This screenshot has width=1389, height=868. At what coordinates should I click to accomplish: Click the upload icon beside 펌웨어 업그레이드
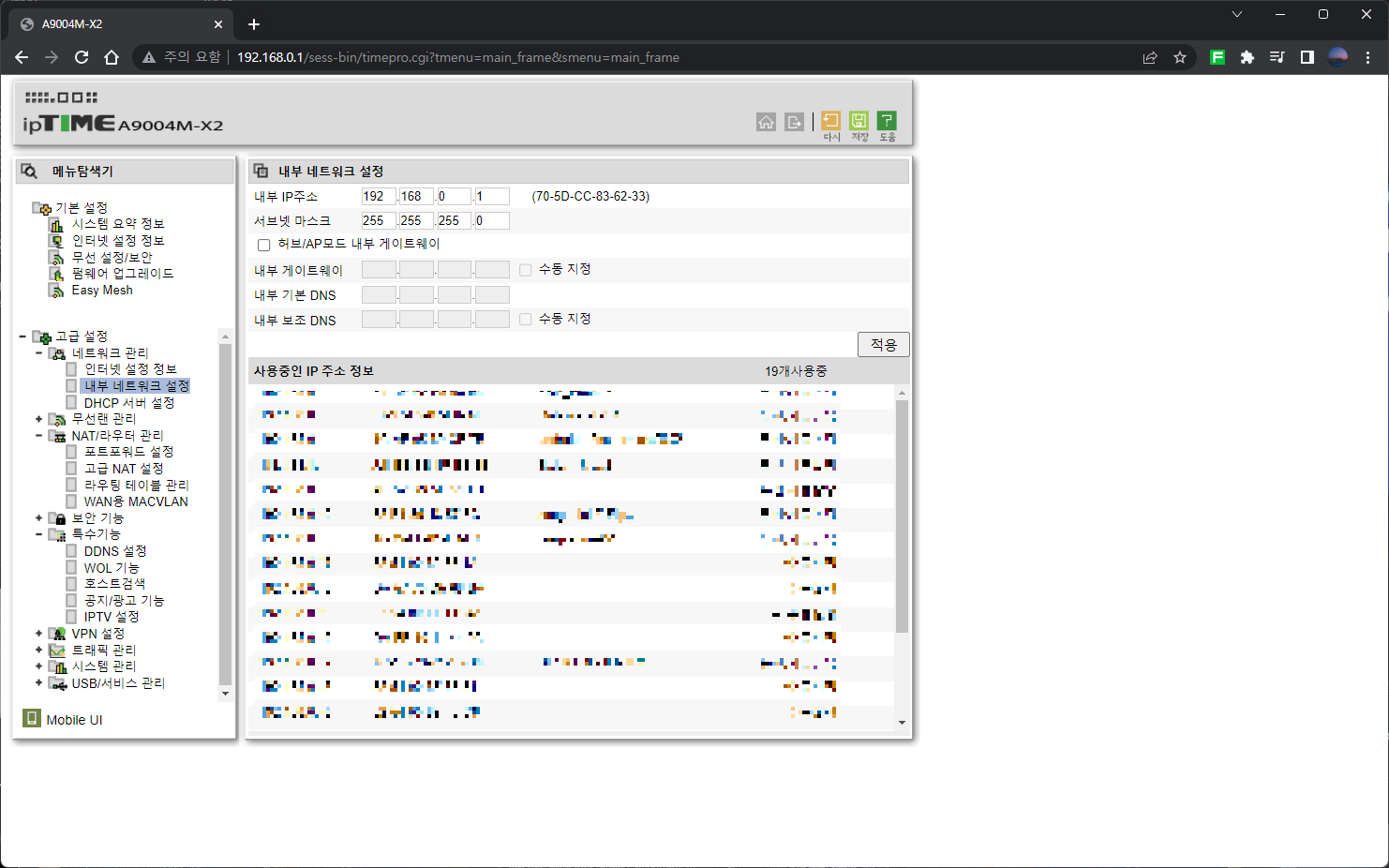[x=53, y=273]
